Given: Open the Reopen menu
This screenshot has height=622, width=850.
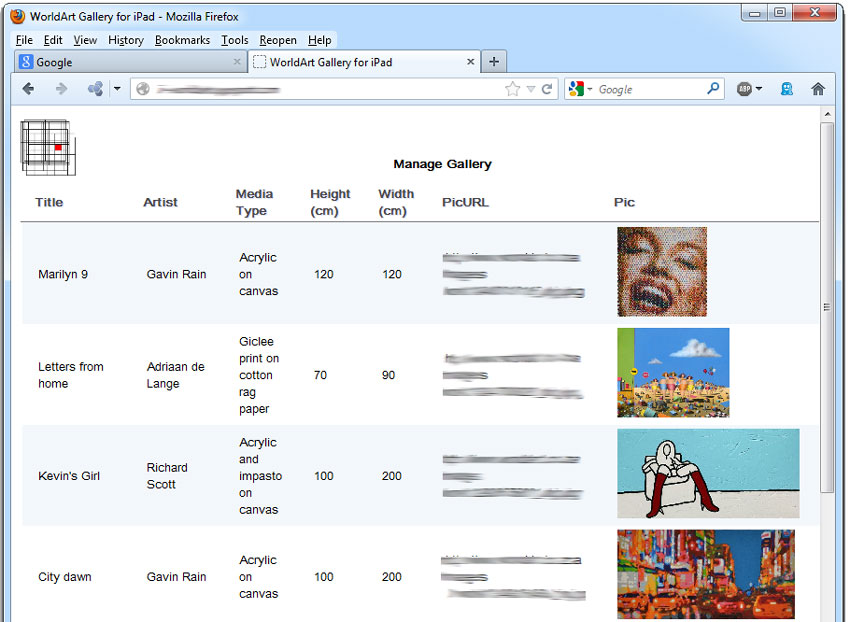Looking at the screenshot, I should click(x=278, y=41).
